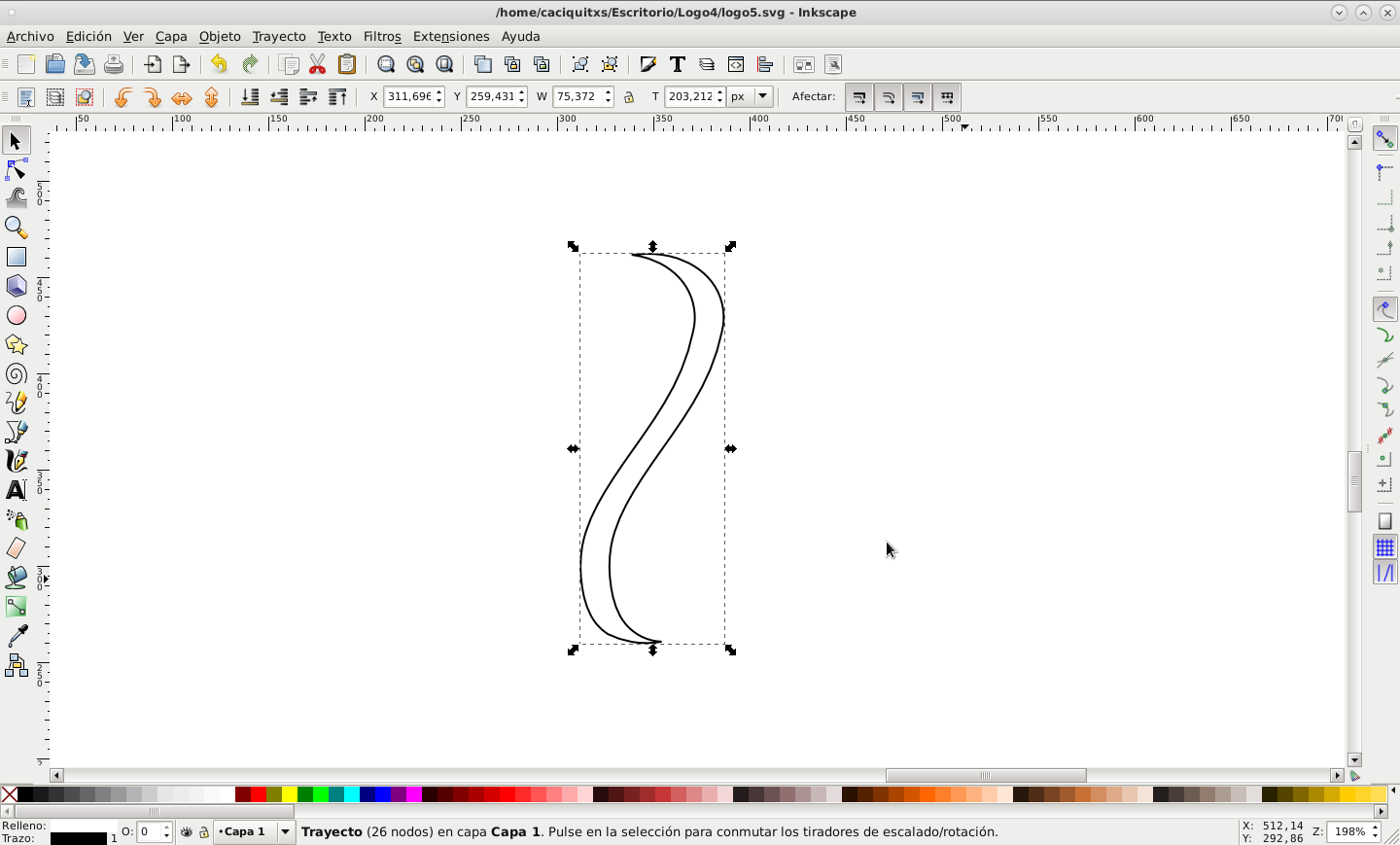Open the Filtros menu
The height and width of the screenshot is (845, 1400).
[382, 36]
